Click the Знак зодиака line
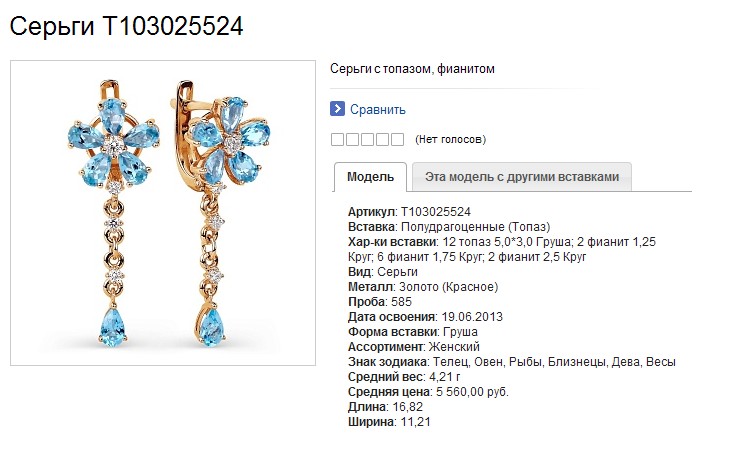 click(511, 362)
